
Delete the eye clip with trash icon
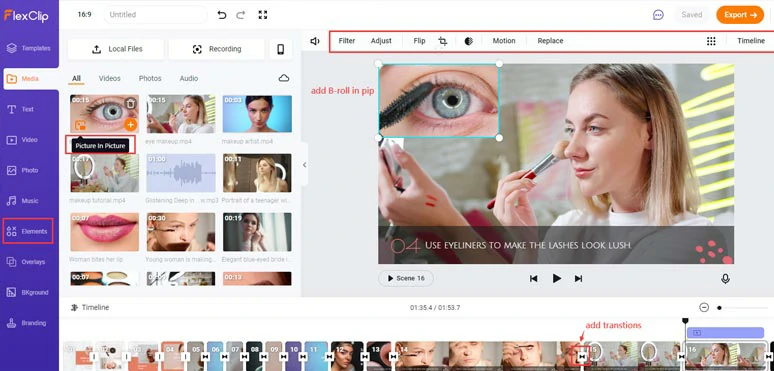click(x=130, y=104)
